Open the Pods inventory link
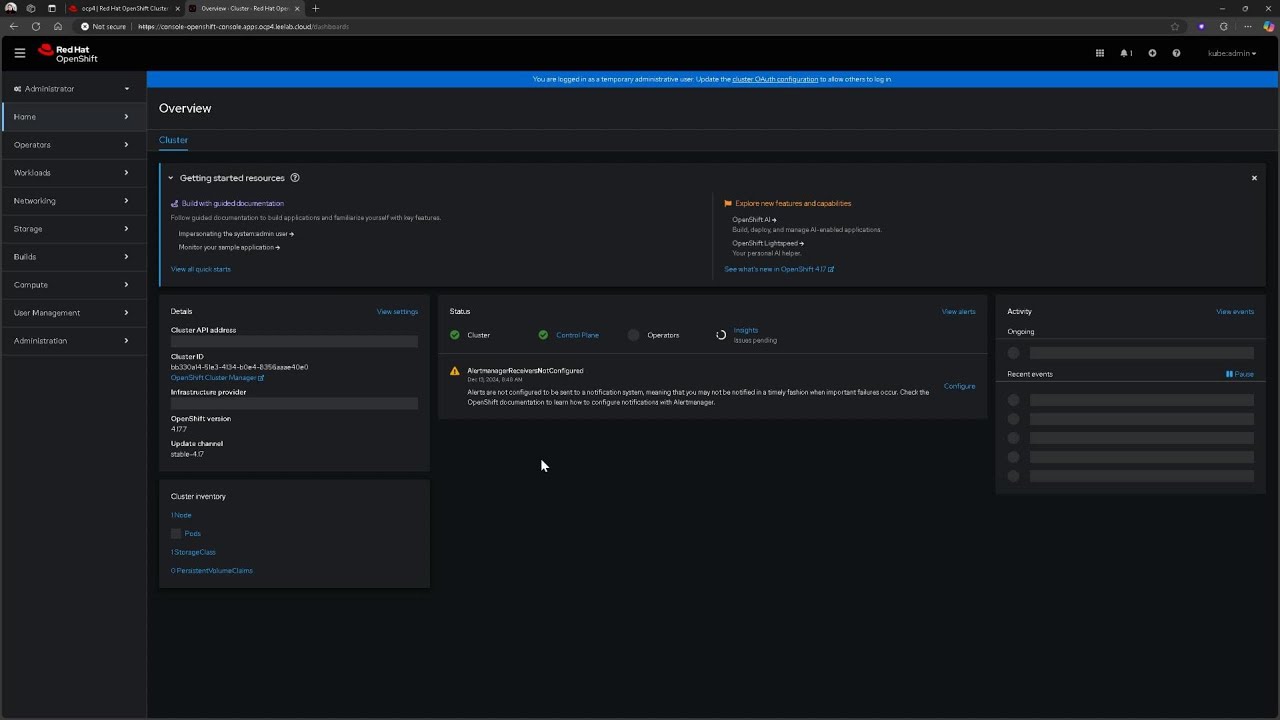This screenshot has width=1280, height=720. click(x=192, y=534)
